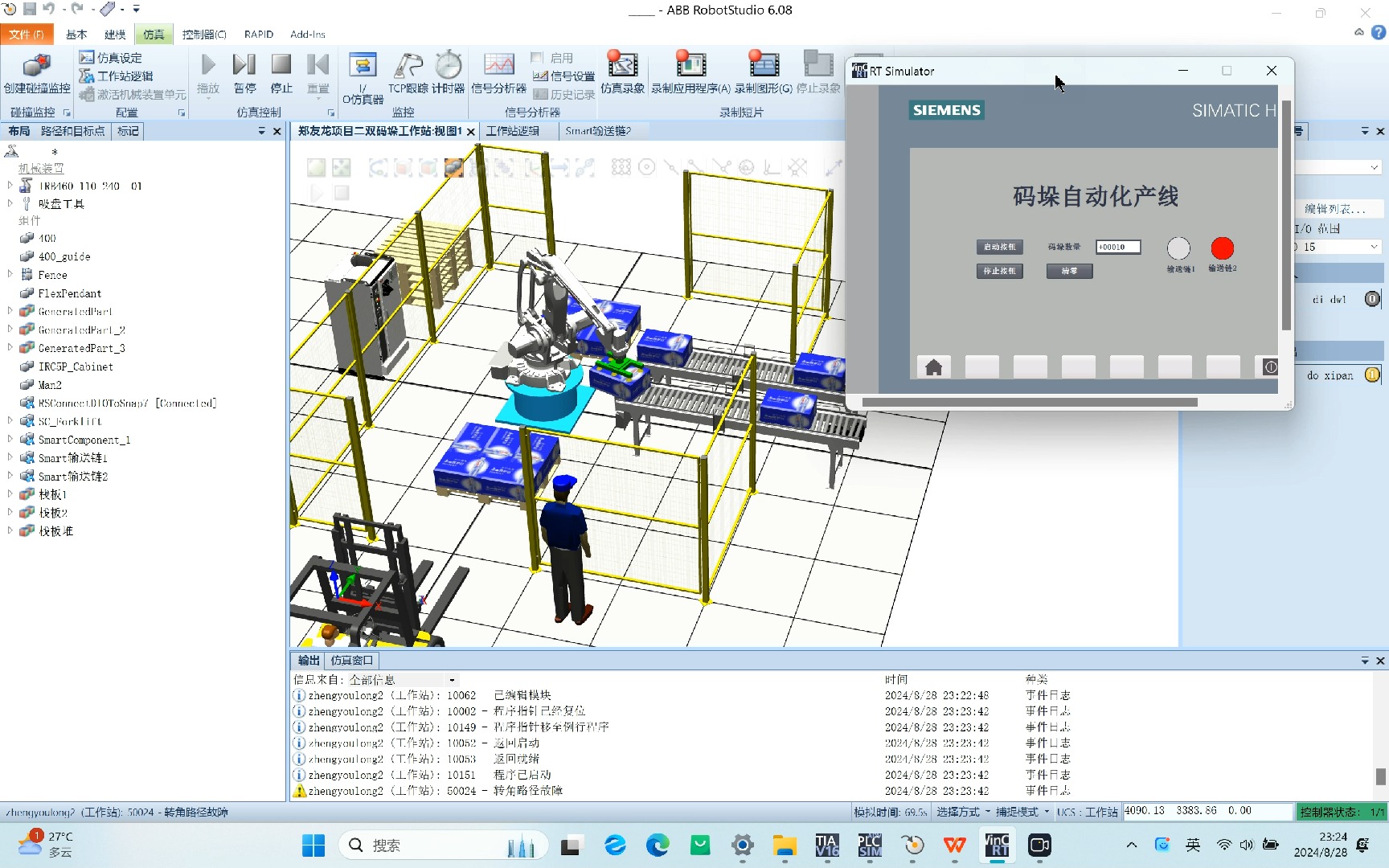This screenshot has height=868, width=1389.
Task: Open the 信号分析器 signal analyzer
Action: pyautogui.click(x=498, y=73)
